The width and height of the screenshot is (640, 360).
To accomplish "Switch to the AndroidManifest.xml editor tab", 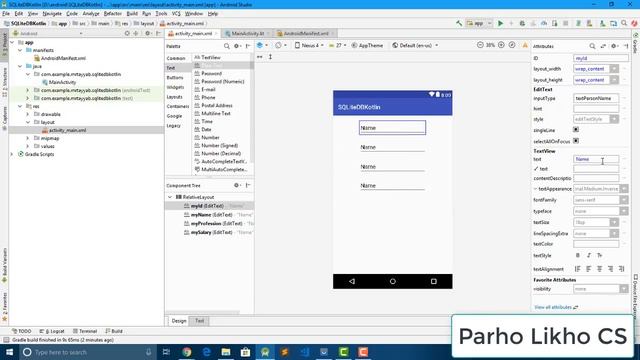I will tap(306, 33).
